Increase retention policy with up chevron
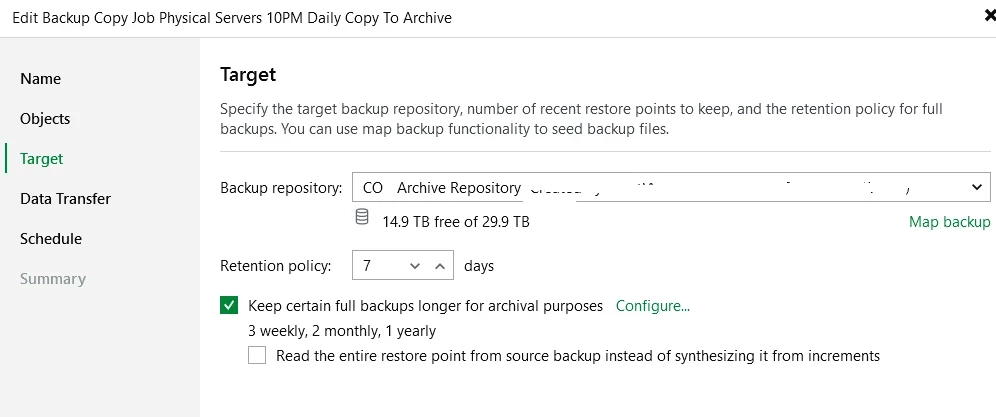Viewport: 996px width, 417px height. [439, 266]
